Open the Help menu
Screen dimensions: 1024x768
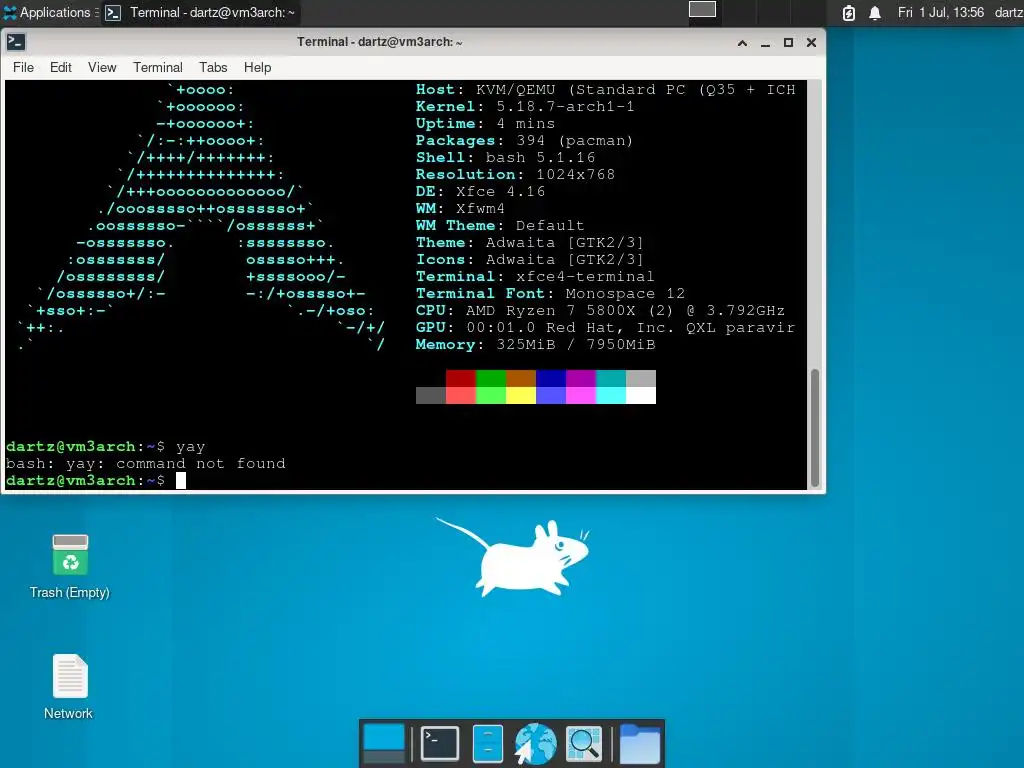[257, 67]
